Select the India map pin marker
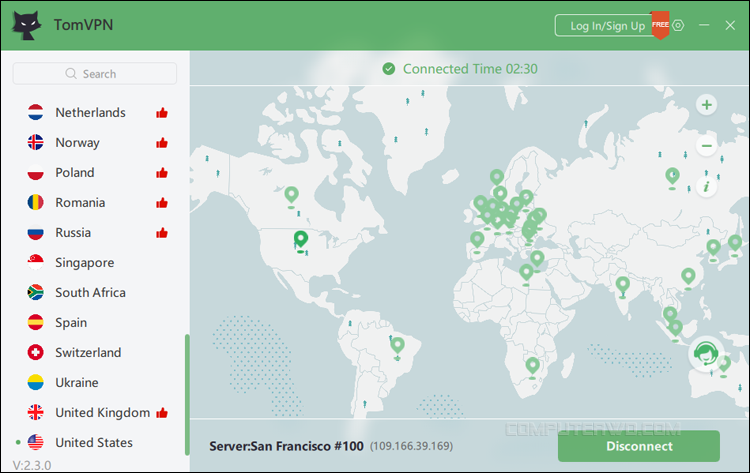Image resolution: width=750 pixels, height=473 pixels. click(622, 287)
